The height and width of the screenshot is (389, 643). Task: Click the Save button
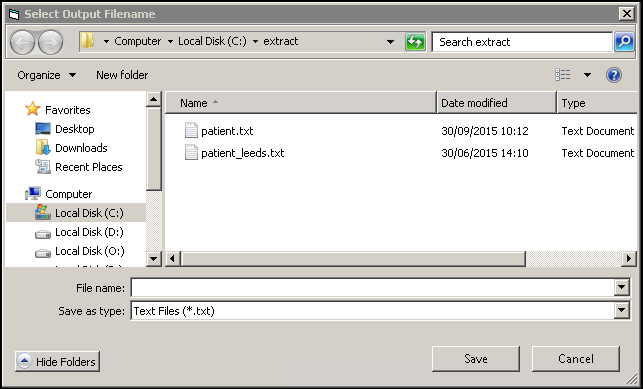476,359
